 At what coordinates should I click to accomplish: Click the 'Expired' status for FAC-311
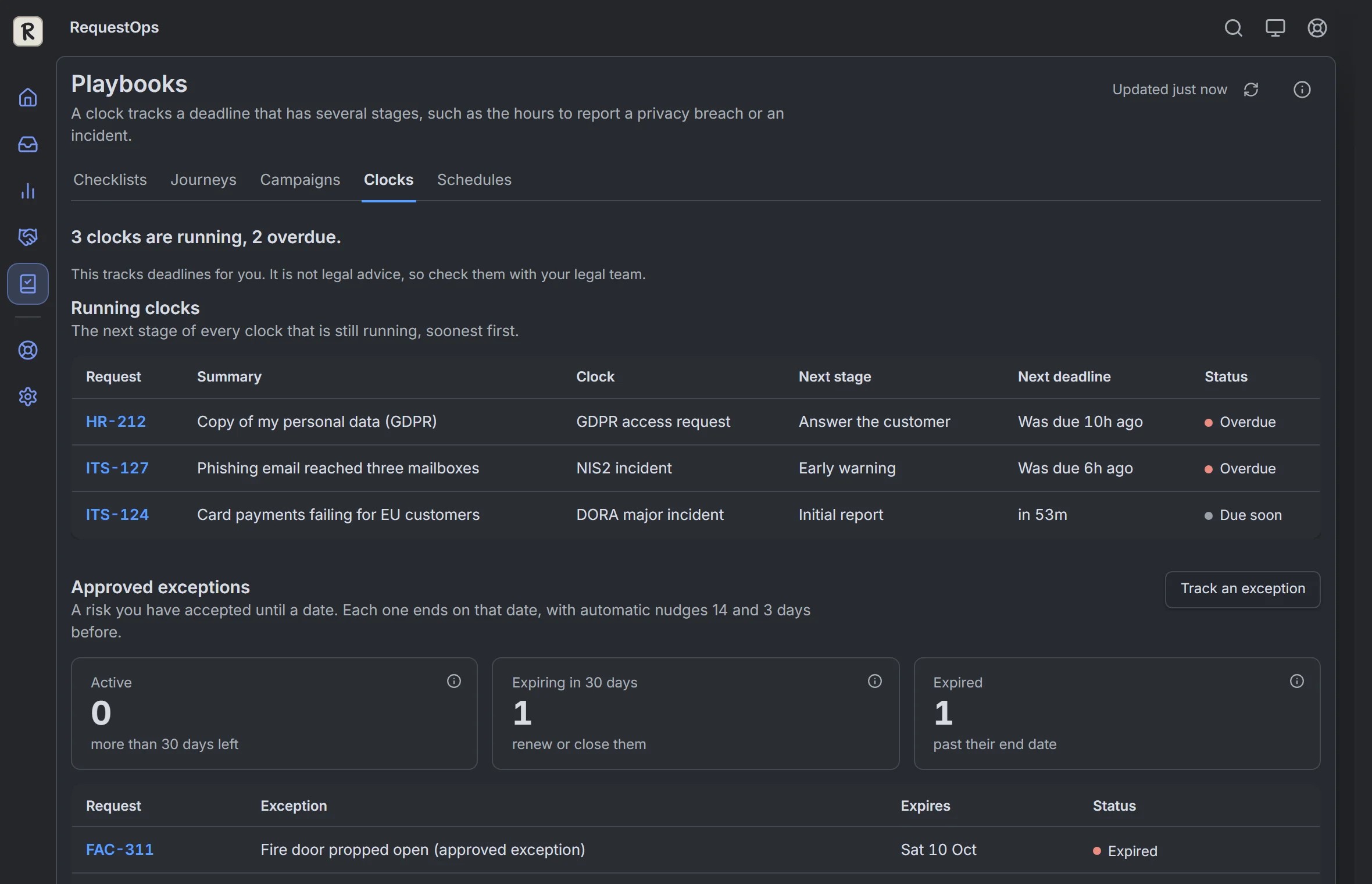[1125, 851]
